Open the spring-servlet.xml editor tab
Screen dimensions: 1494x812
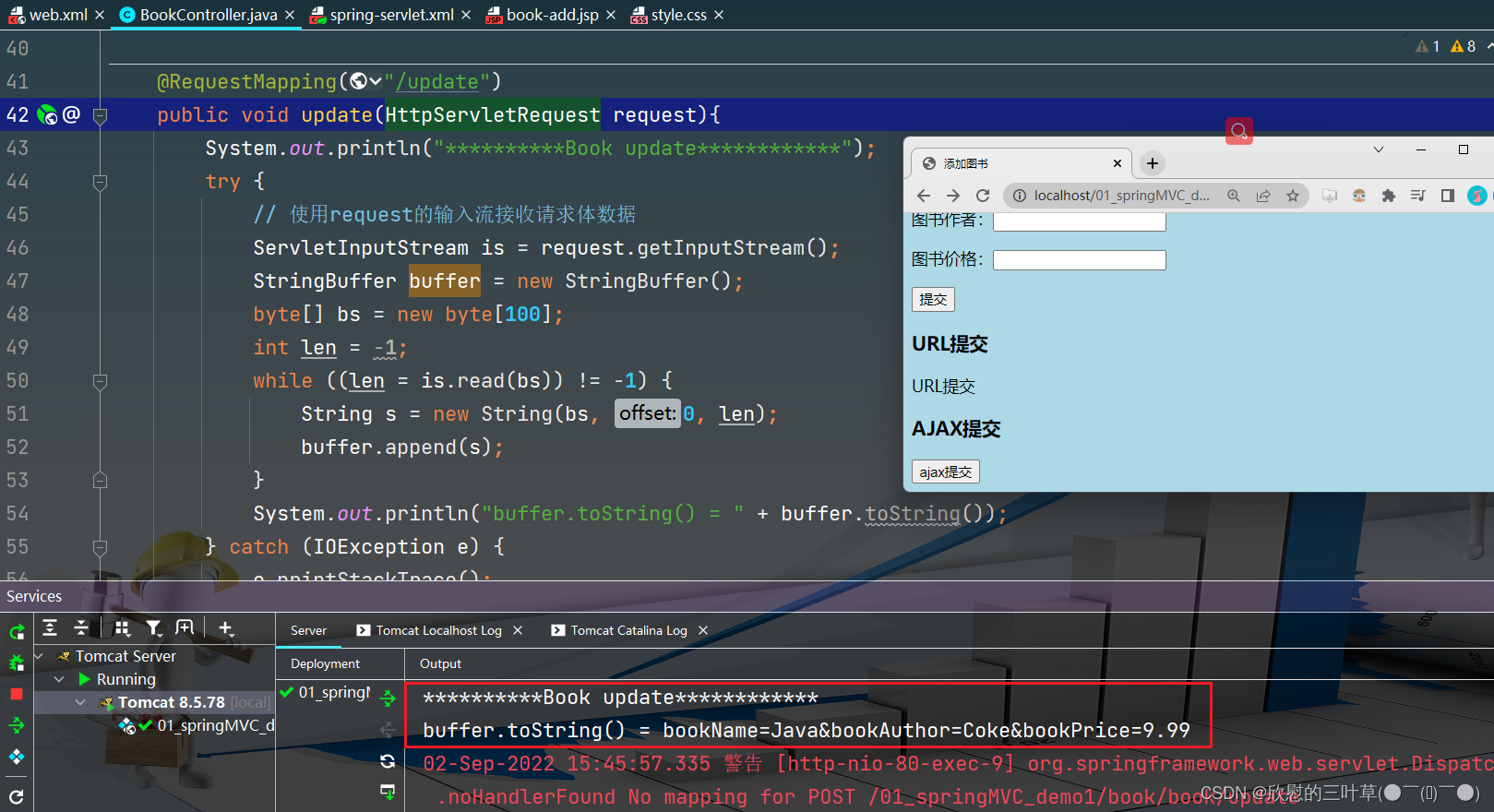391,15
